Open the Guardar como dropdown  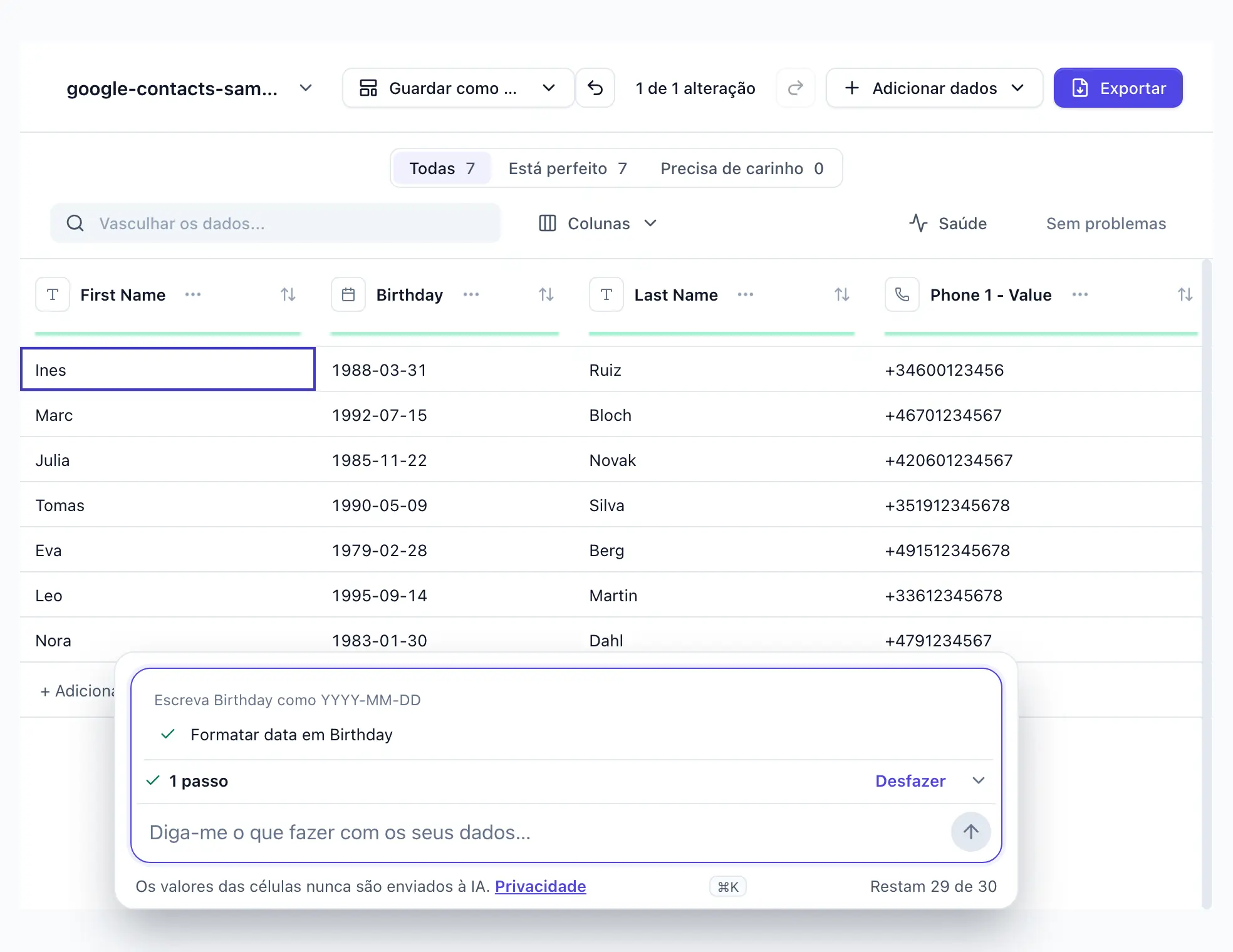[x=458, y=88]
